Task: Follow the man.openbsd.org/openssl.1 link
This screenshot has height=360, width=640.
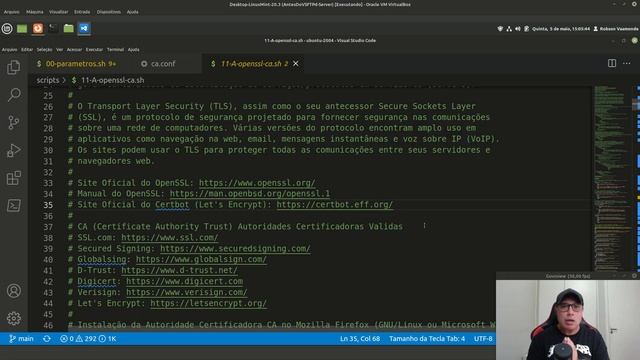Action: 250,193
